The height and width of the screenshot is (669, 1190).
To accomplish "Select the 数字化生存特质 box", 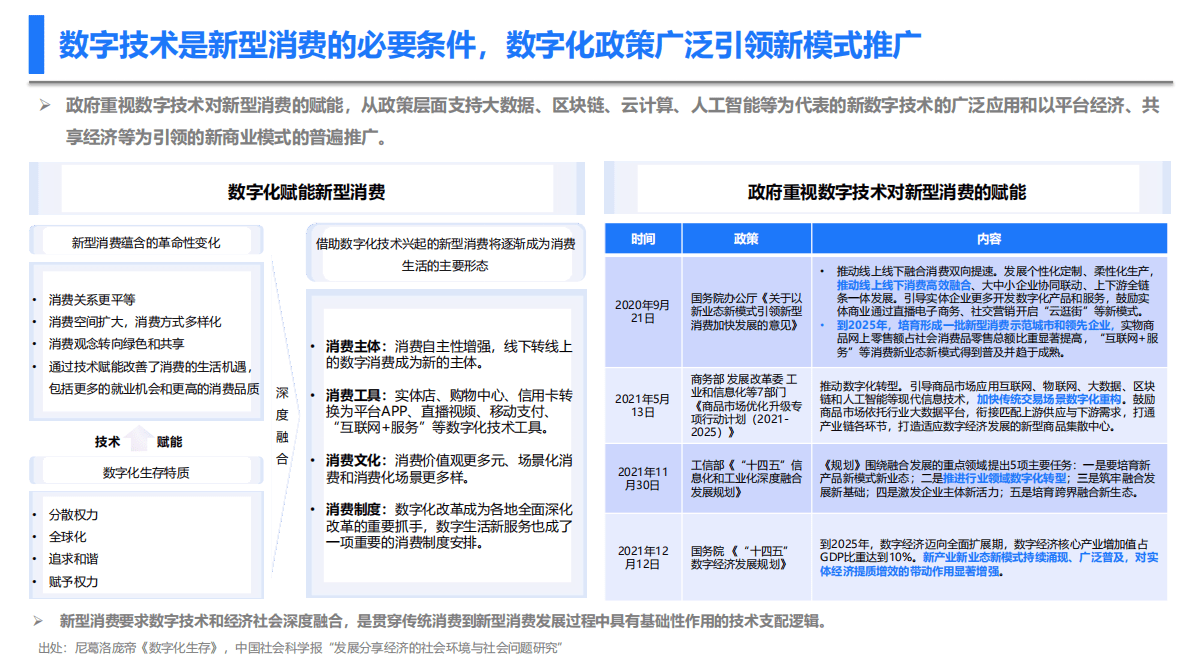I will pyautogui.click(x=146, y=470).
